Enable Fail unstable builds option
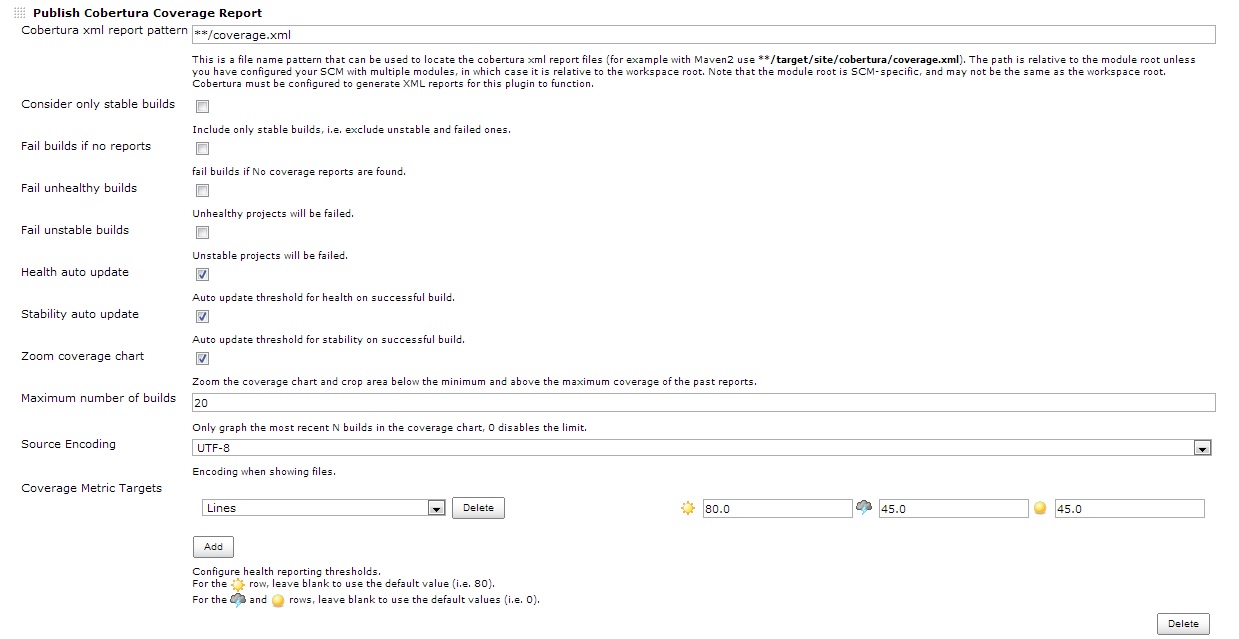1239x639 pixels. [202, 232]
